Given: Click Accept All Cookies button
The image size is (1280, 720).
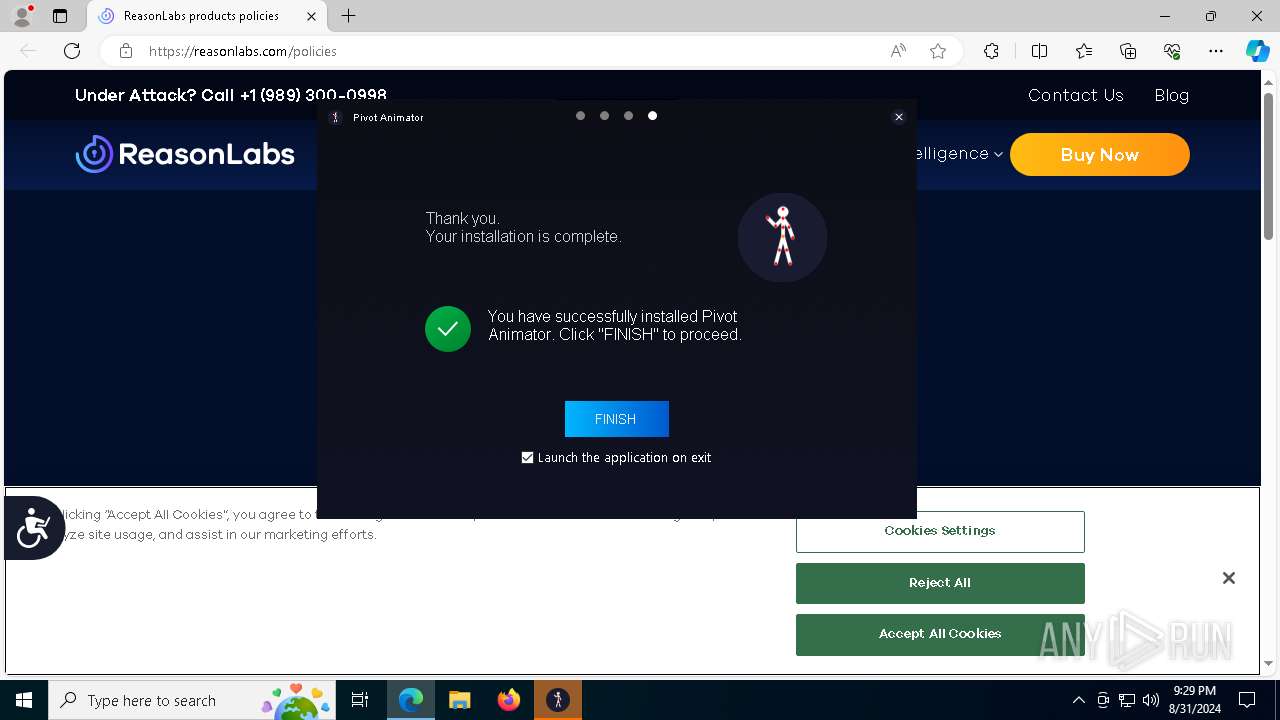Looking at the screenshot, I should (x=940, y=634).
